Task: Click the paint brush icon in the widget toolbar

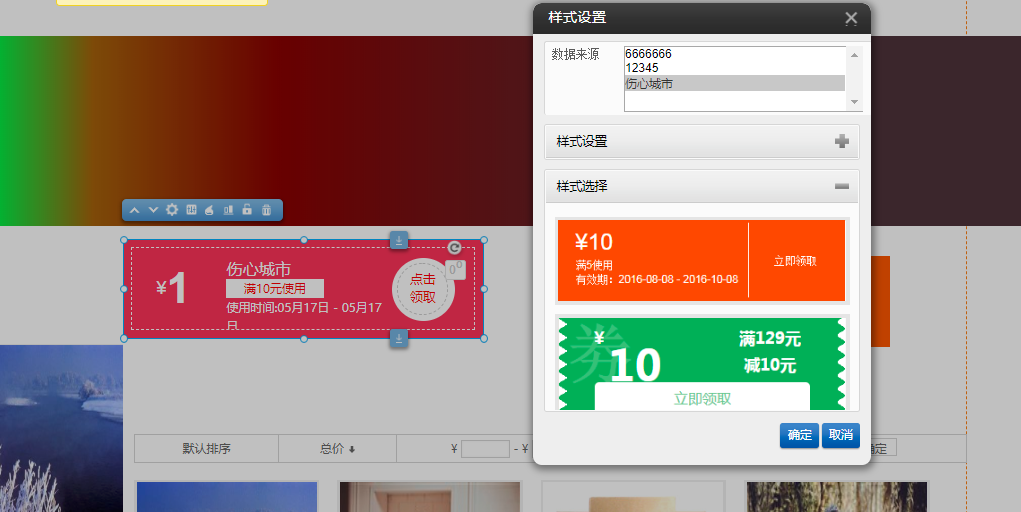Action: (209, 210)
